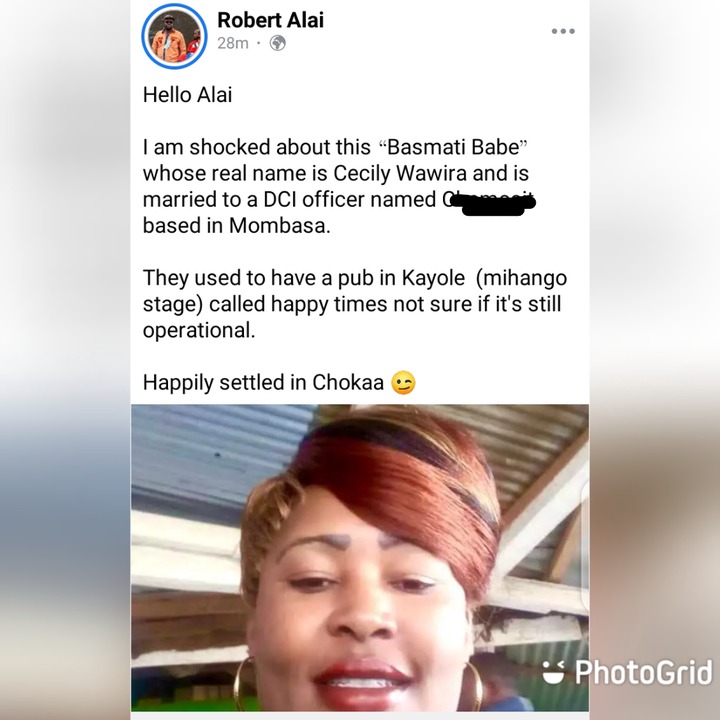Viewport: 720px width, 720px height.
Task: Click the Robert Alai name link
Action: point(270,20)
